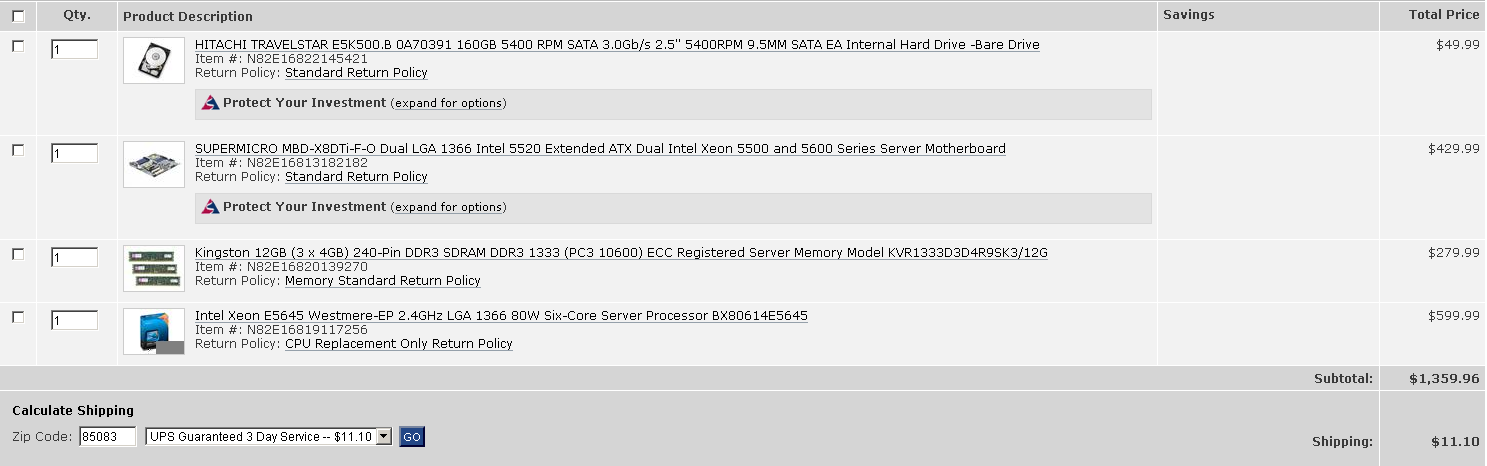The width and height of the screenshot is (1487, 466).
Task: Expand Protect Your Investment options for Hitachi drive
Action: [448, 104]
